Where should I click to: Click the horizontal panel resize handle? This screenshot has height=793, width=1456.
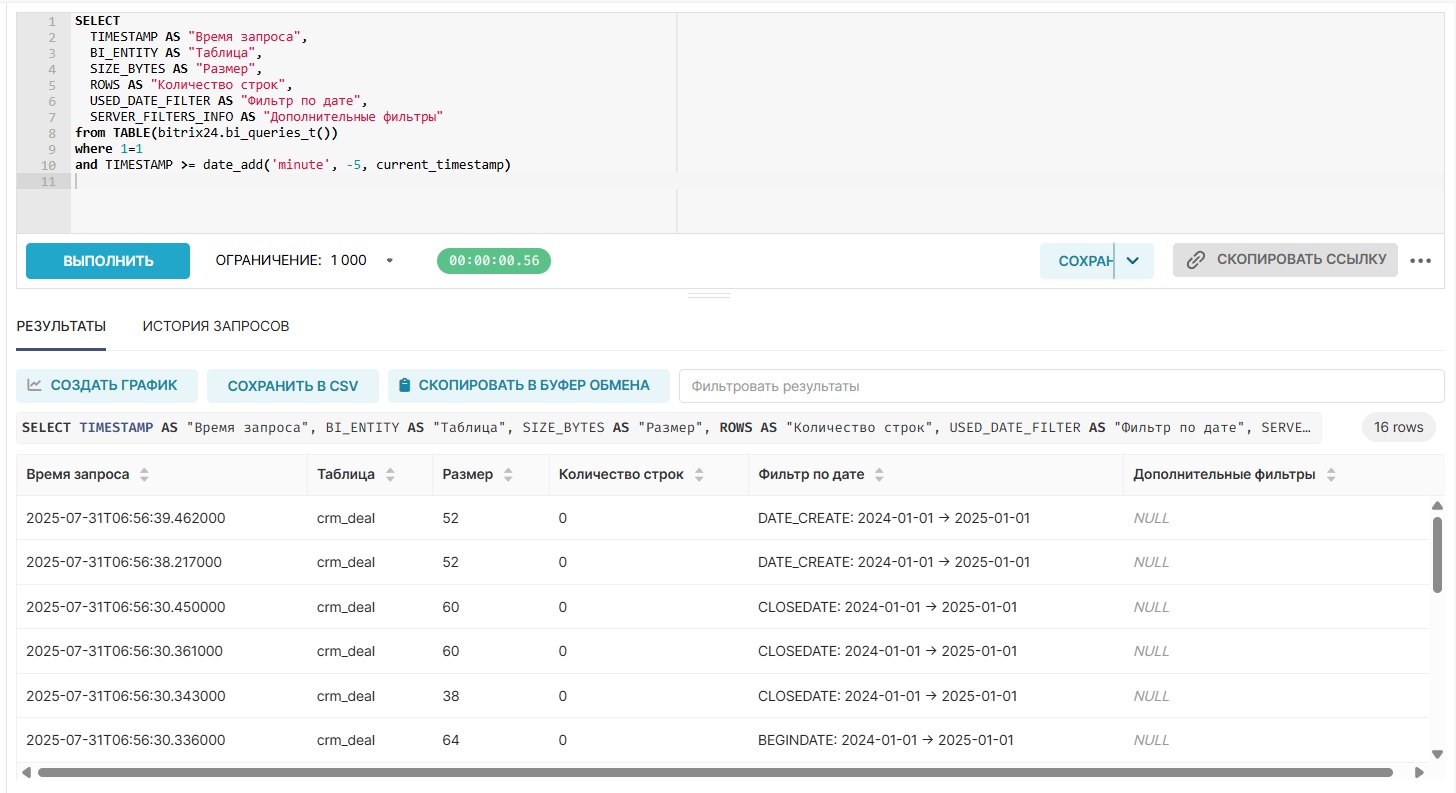tap(709, 296)
